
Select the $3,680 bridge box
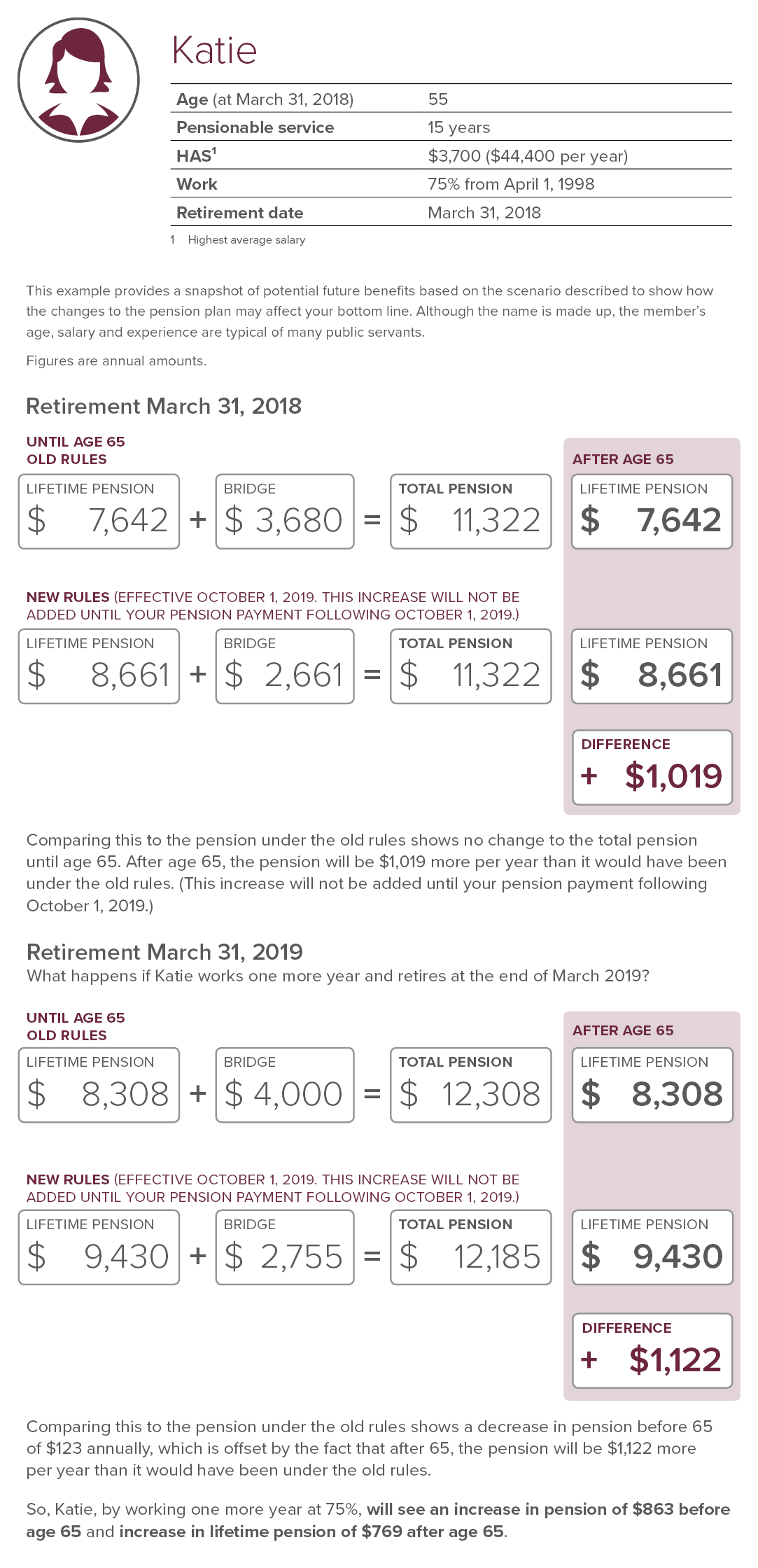(x=284, y=512)
